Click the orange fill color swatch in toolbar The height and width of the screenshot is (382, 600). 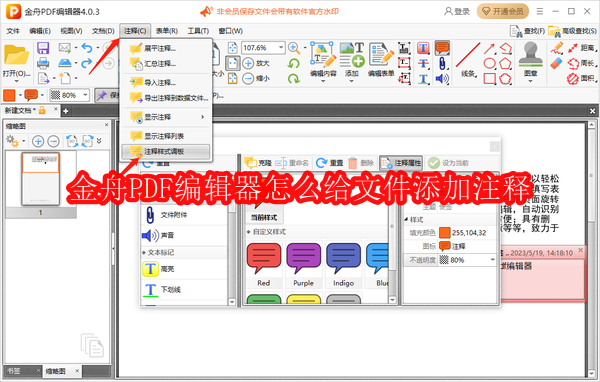(x=9, y=95)
